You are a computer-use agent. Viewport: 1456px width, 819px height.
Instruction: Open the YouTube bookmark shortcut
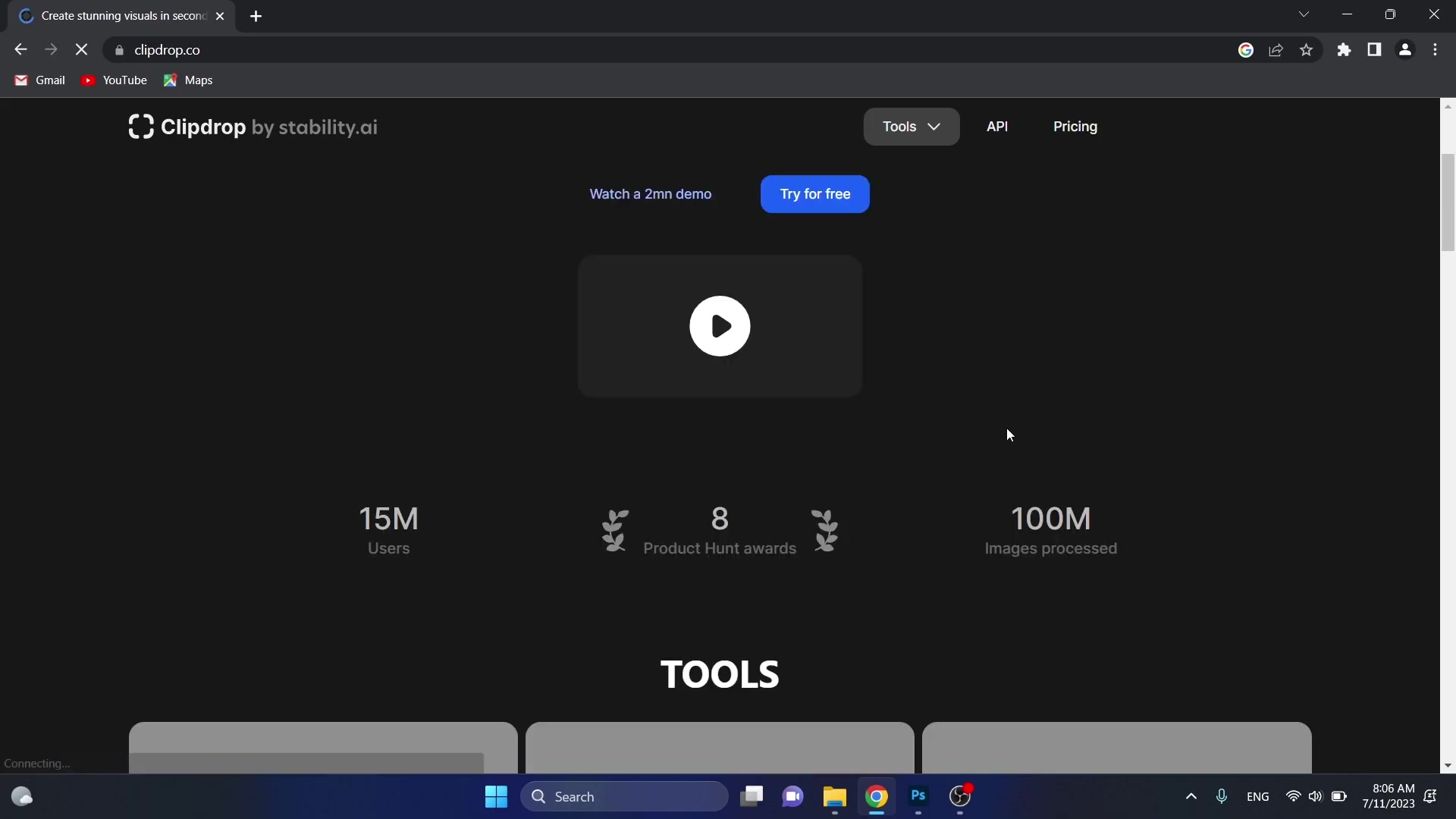(x=114, y=80)
